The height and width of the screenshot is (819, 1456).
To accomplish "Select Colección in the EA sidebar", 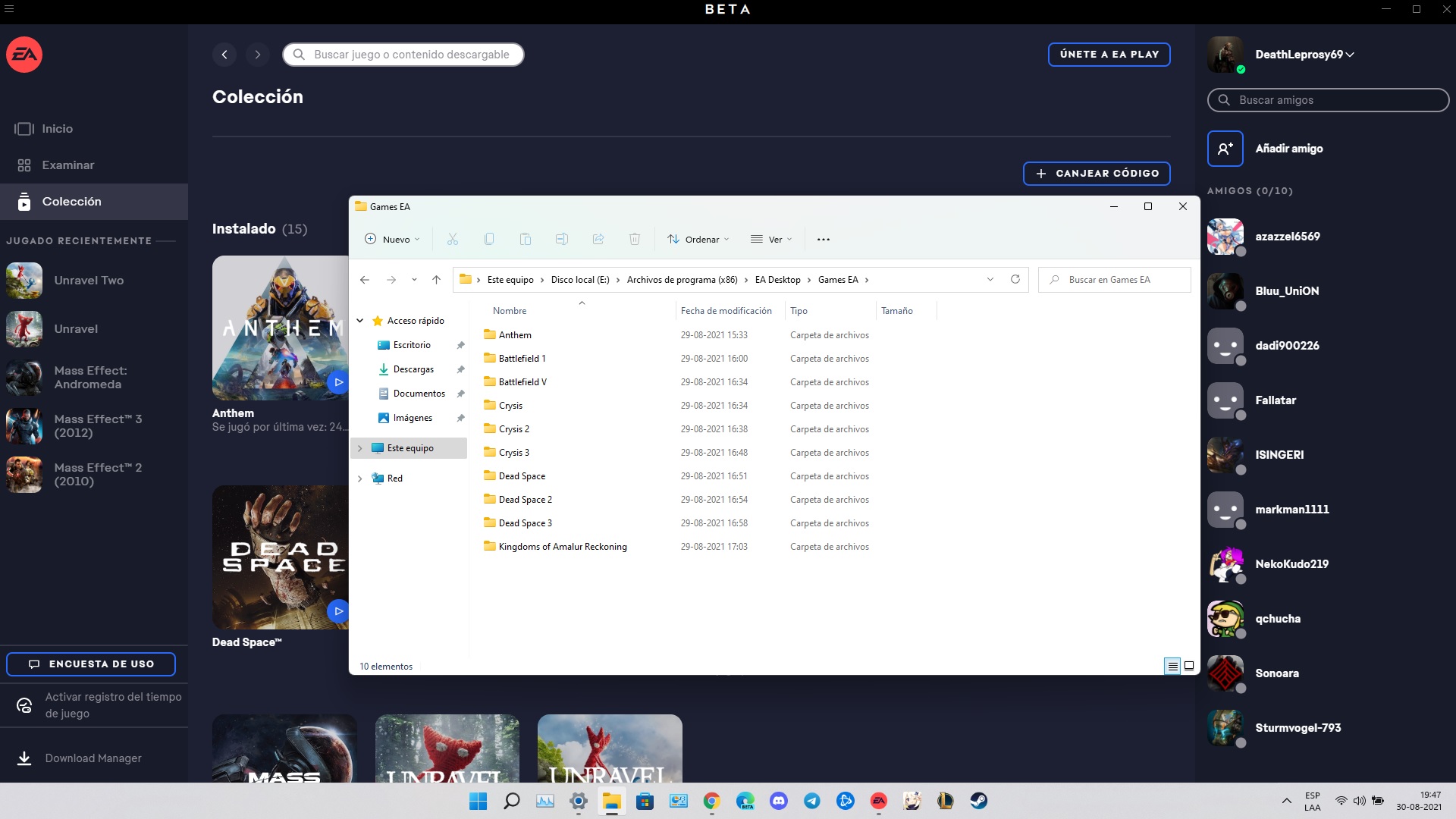I will [94, 202].
